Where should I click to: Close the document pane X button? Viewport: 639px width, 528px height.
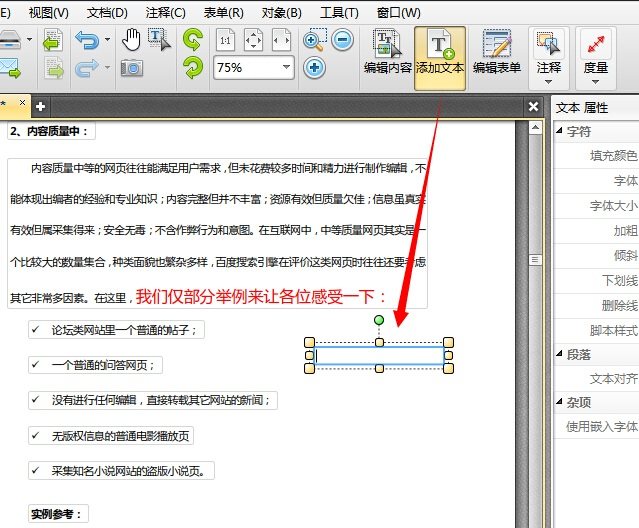533,107
